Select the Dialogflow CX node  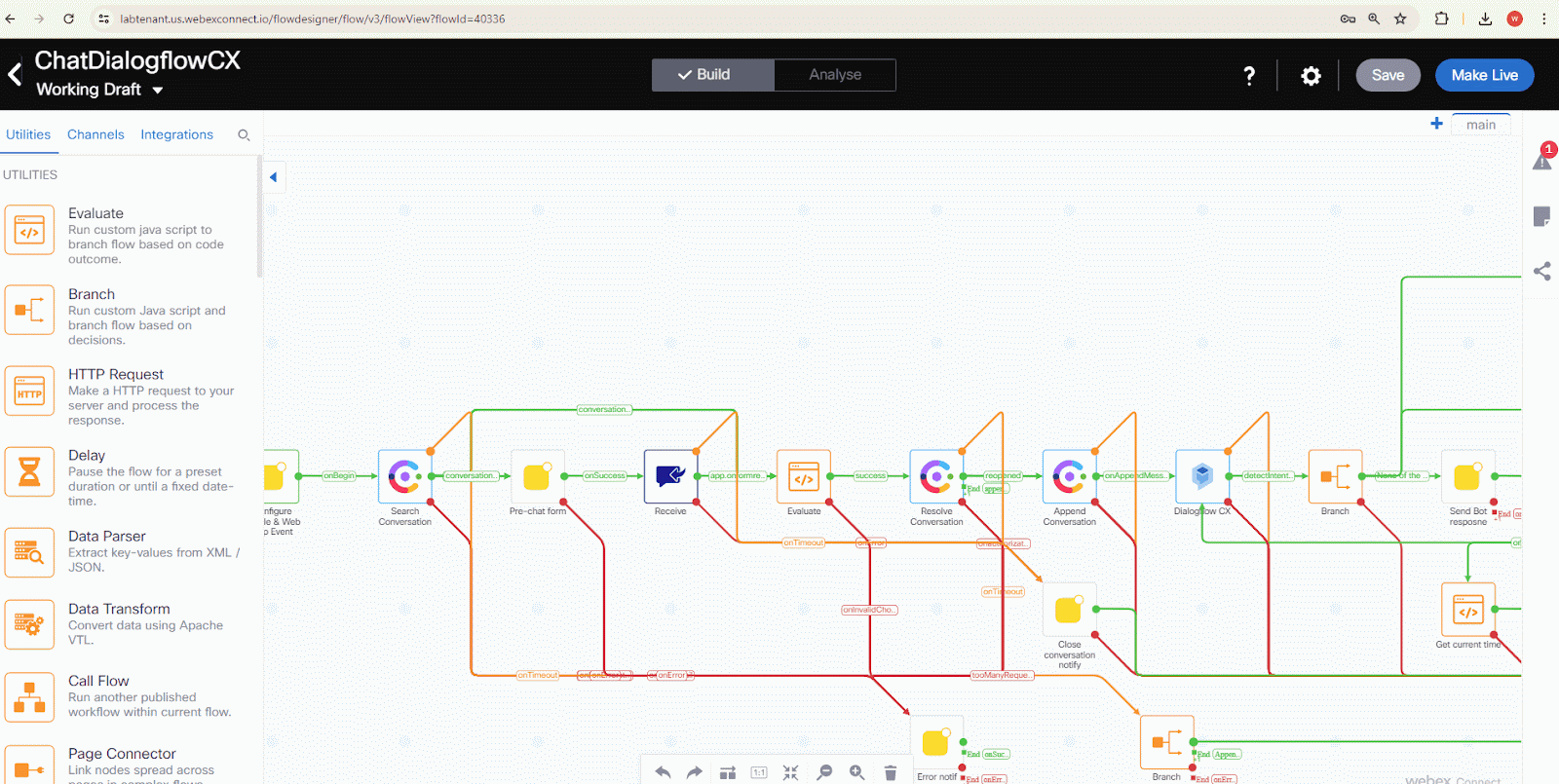[1202, 476]
